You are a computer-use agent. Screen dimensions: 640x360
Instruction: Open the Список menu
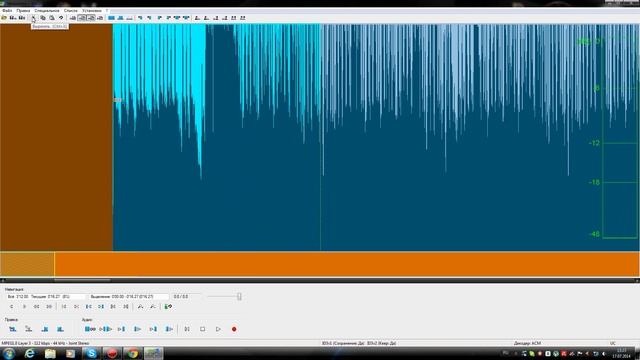[x=71, y=11]
